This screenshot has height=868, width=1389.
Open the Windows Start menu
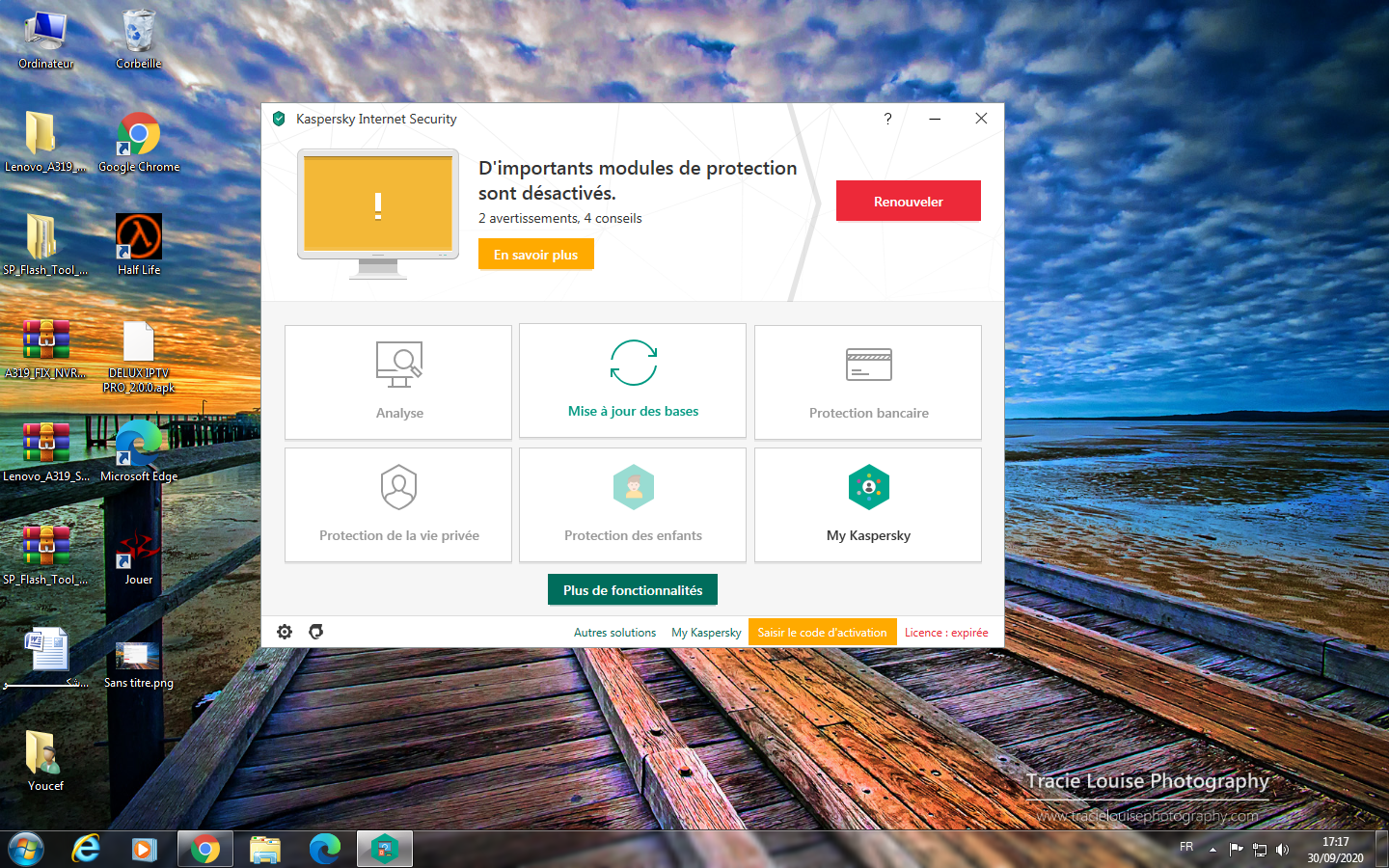tap(26, 849)
